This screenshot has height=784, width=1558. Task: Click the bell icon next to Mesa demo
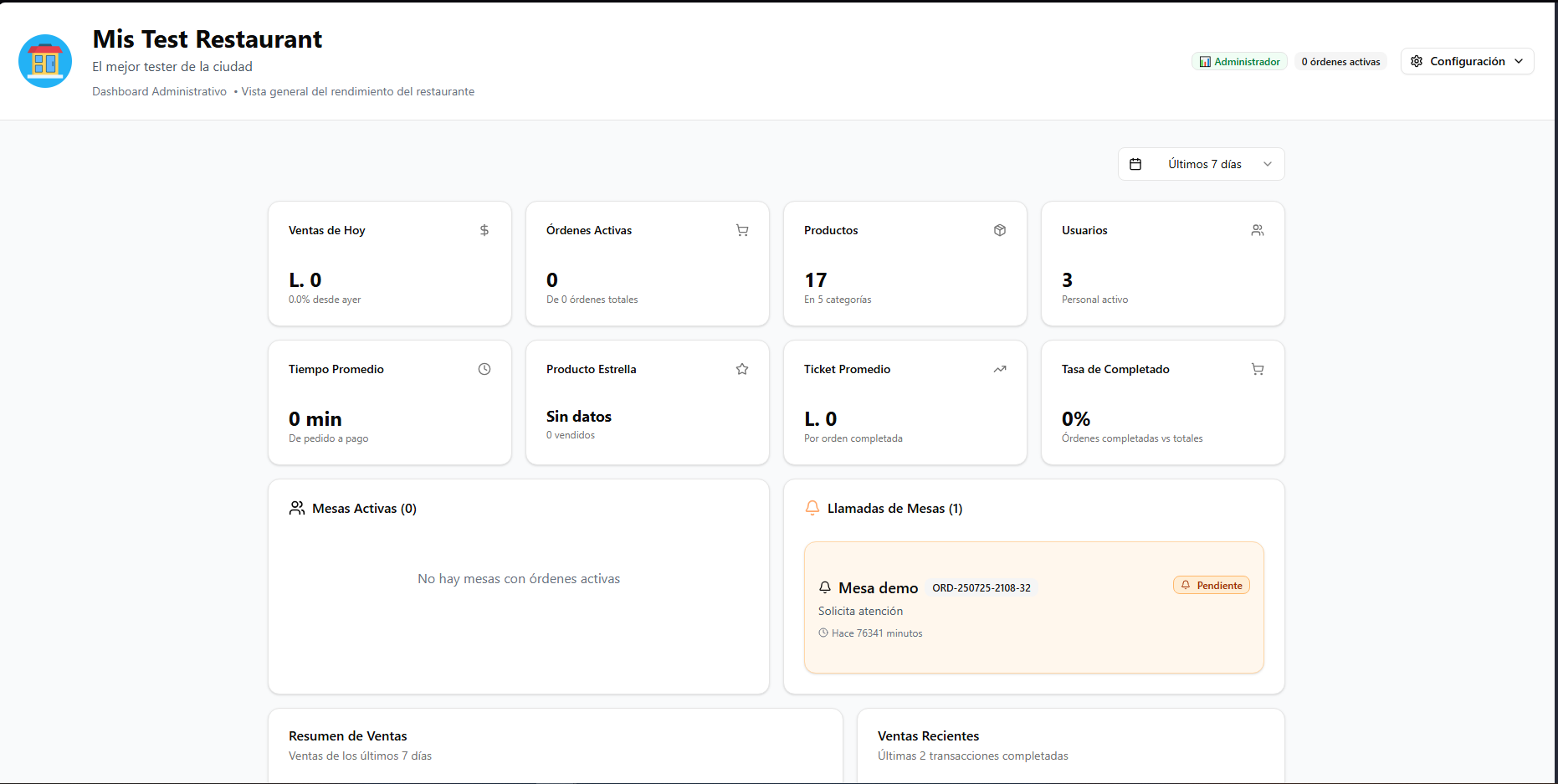tap(825, 587)
